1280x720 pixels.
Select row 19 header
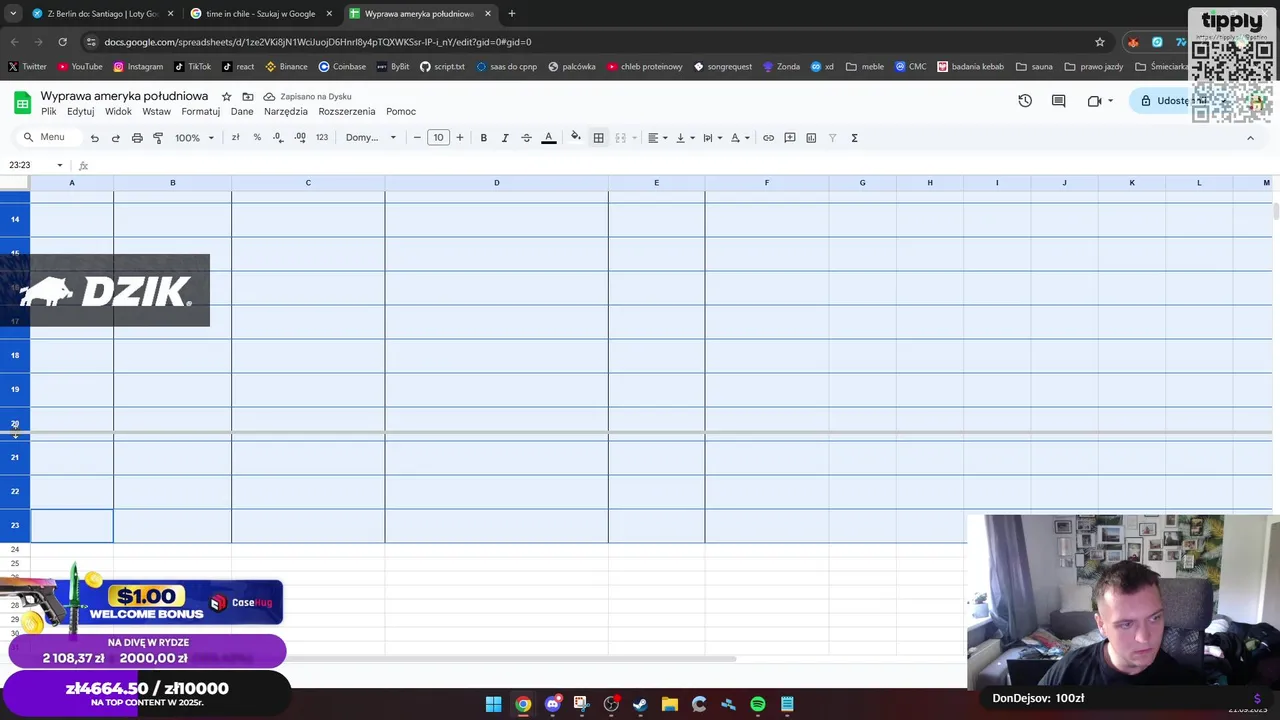pyautogui.click(x=15, y=389)
